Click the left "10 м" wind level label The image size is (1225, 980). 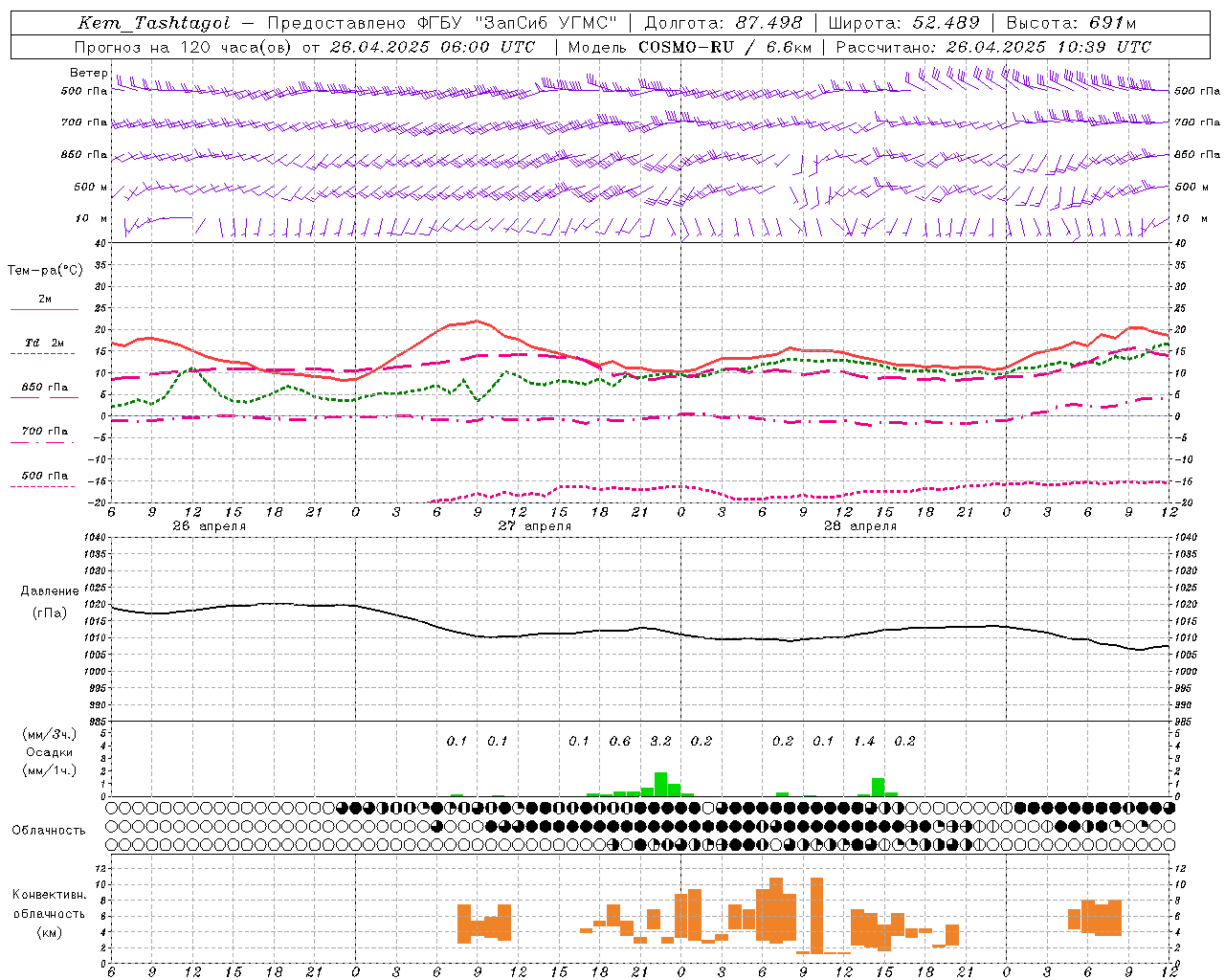point(91,219)
